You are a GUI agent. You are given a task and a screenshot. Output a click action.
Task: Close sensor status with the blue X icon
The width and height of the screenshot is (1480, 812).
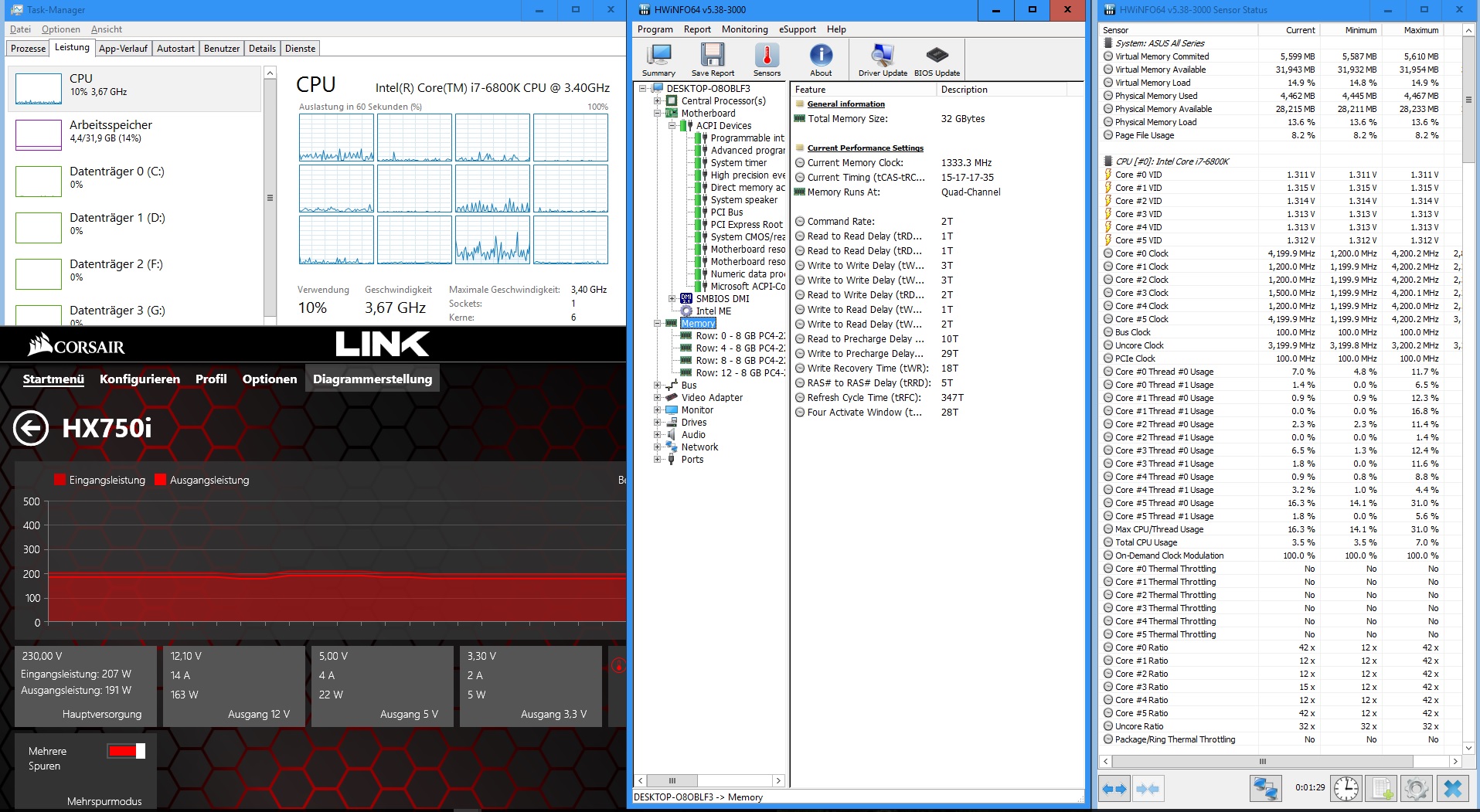tap(1453, 788)
